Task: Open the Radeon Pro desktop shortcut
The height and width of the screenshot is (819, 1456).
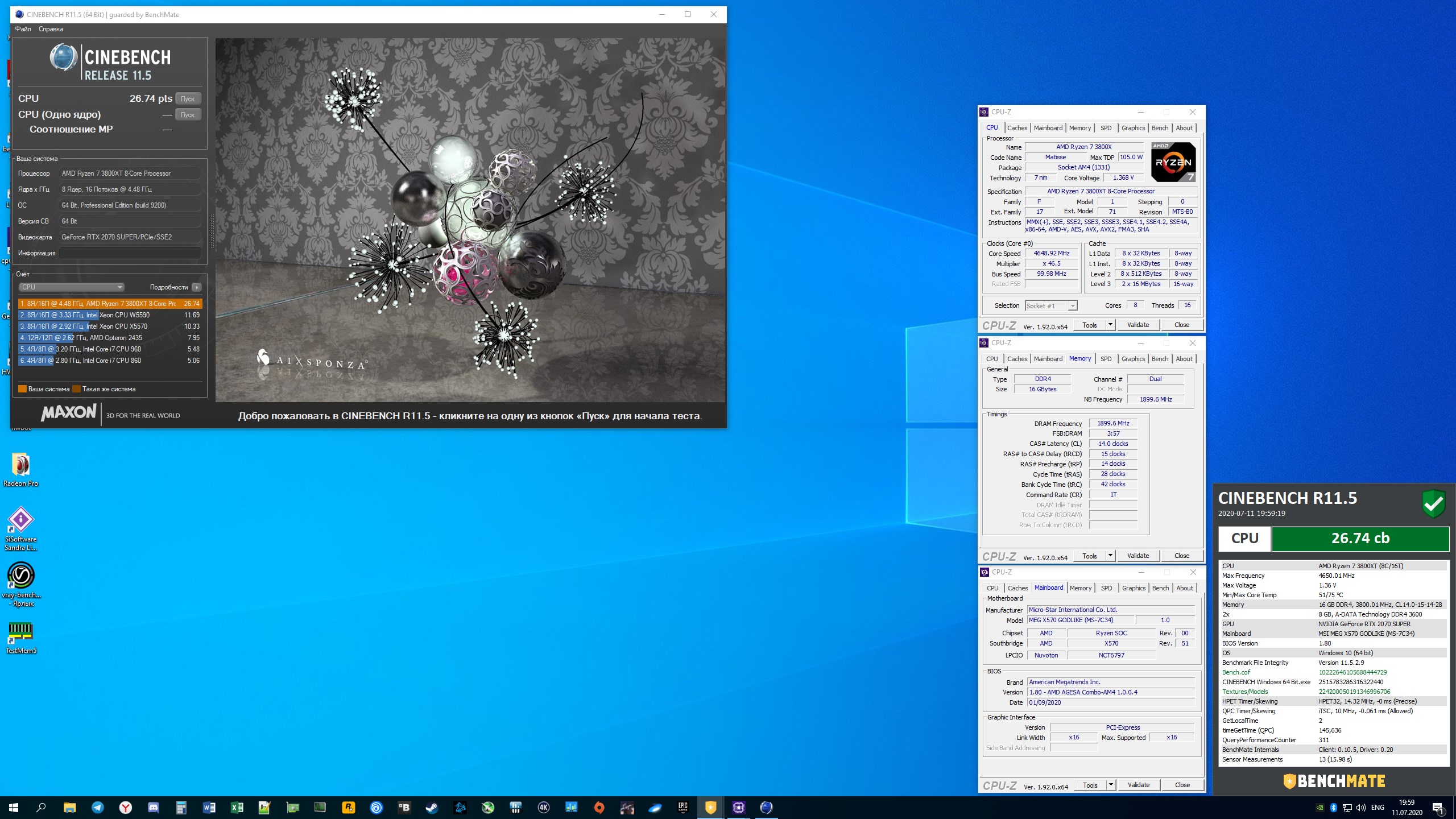Action: click(x=21, y=470)
